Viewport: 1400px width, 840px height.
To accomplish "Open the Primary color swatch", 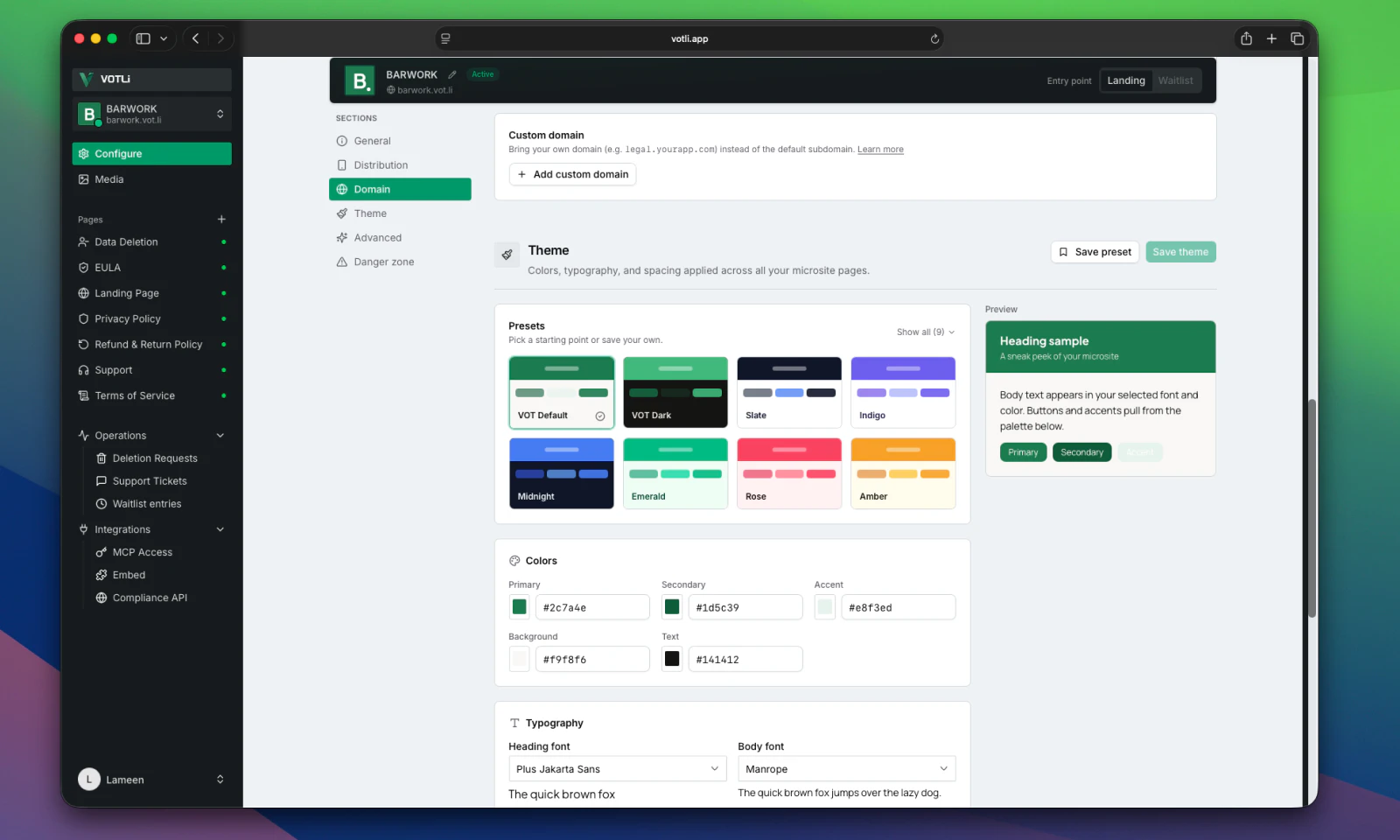I will tap(520, 607).
